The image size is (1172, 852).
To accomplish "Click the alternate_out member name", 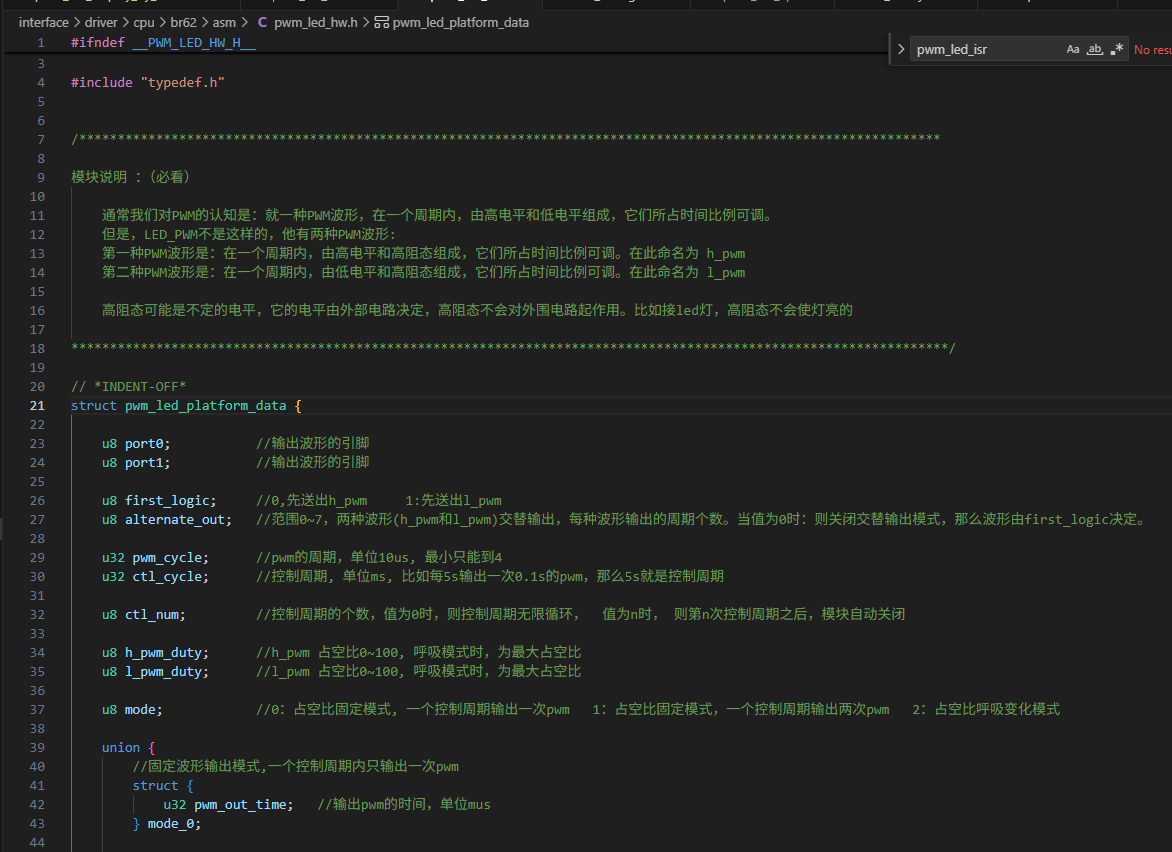I will point(176,519).
